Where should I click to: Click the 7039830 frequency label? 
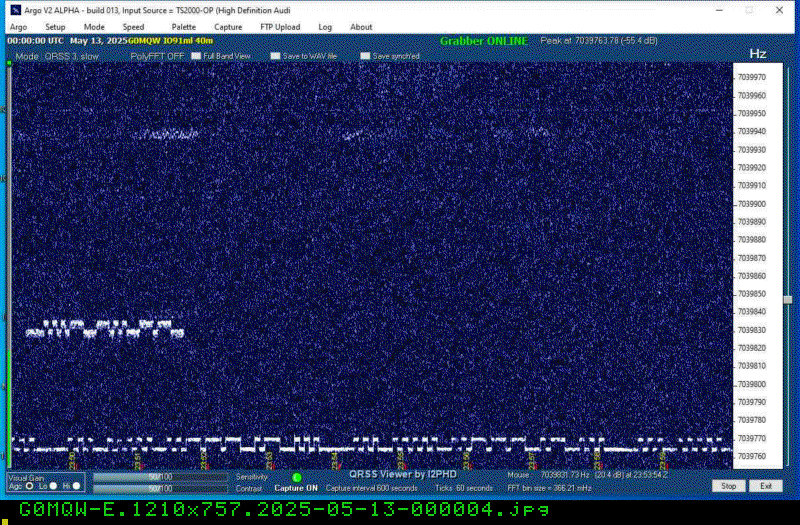(752, 331)
